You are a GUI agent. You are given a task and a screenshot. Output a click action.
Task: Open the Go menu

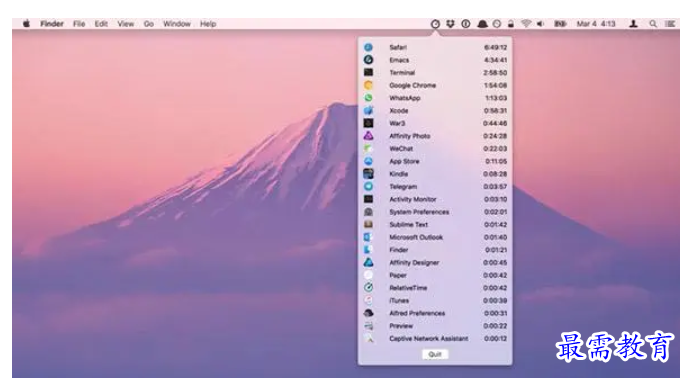tap(148, 24)
